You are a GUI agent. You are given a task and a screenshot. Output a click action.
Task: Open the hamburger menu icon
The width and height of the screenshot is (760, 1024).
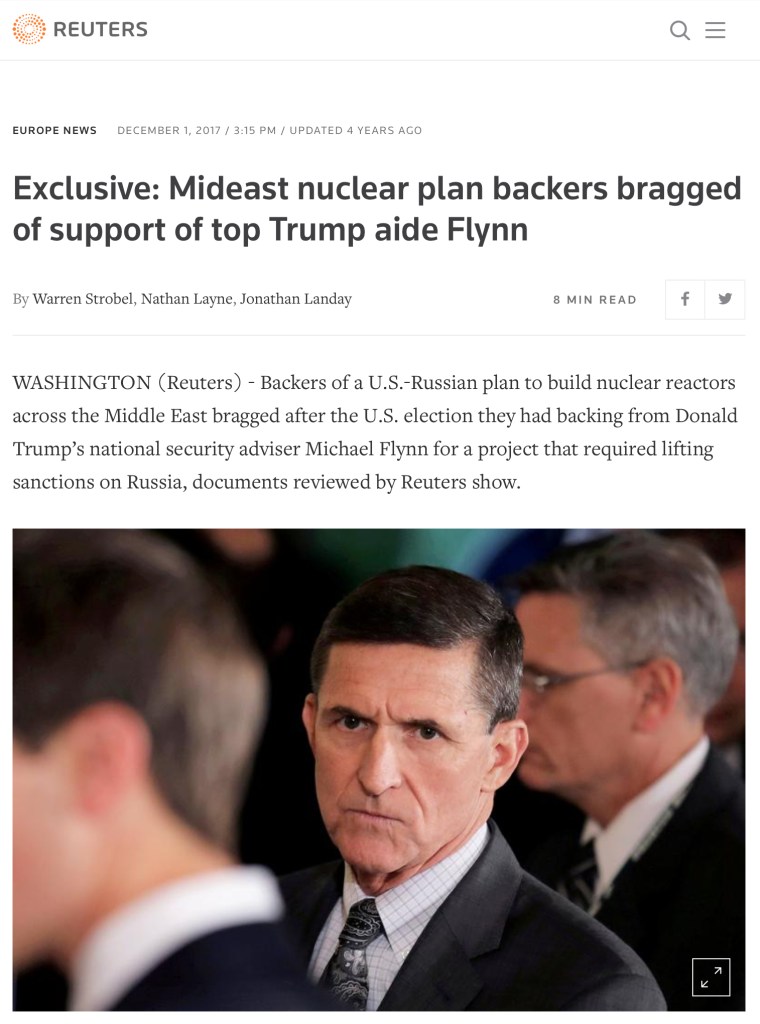pyautogui.click(x=715, y=30)
